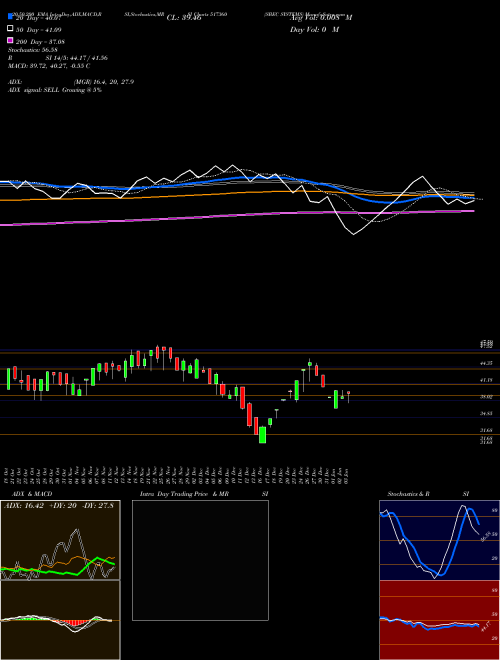Click the blue 20 Day legend swatch
This screenshot has width=500, height=660.
[x=10, y=16]
